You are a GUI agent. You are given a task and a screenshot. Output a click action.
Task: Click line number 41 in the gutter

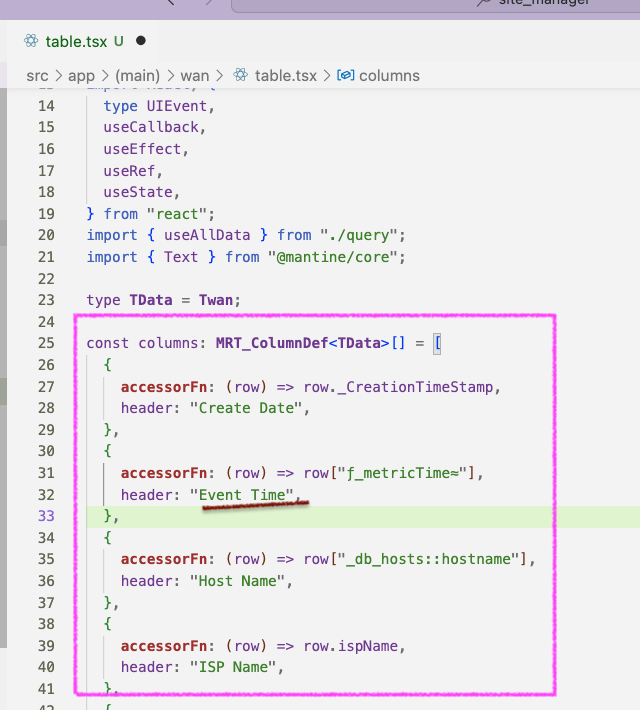pos(46,689)
